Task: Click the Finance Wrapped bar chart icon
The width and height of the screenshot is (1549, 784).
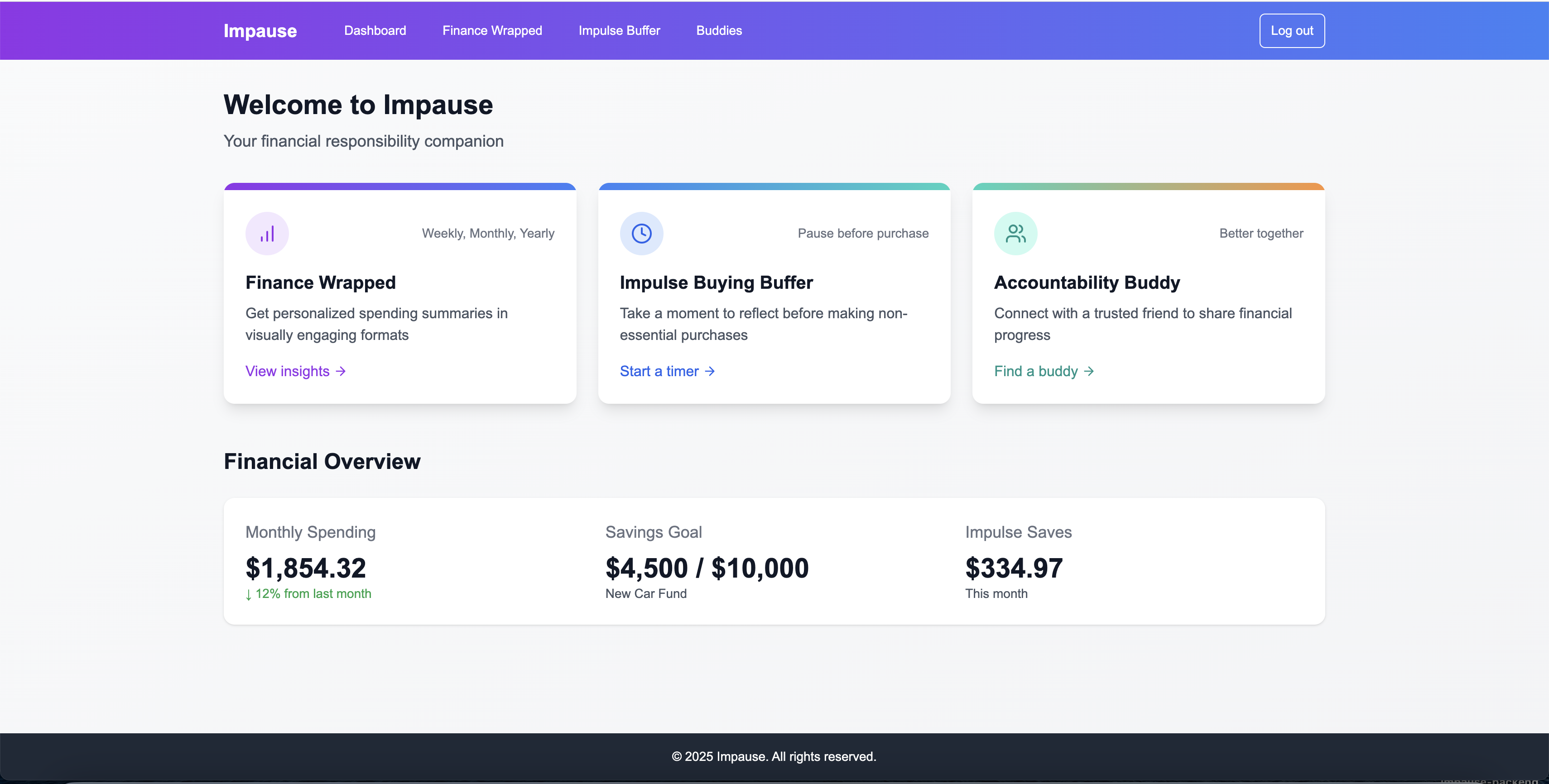Action: point(267,234)
